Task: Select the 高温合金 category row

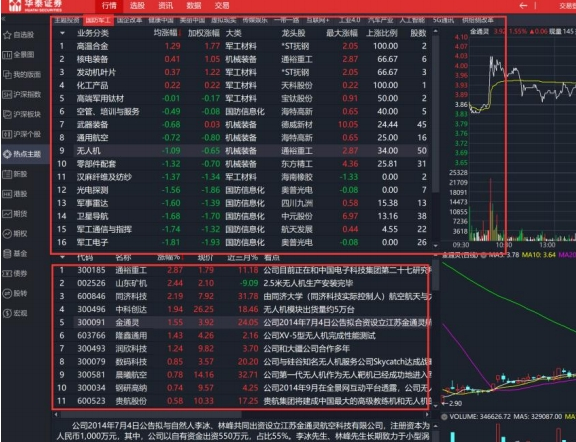Action: click(242, 46)
